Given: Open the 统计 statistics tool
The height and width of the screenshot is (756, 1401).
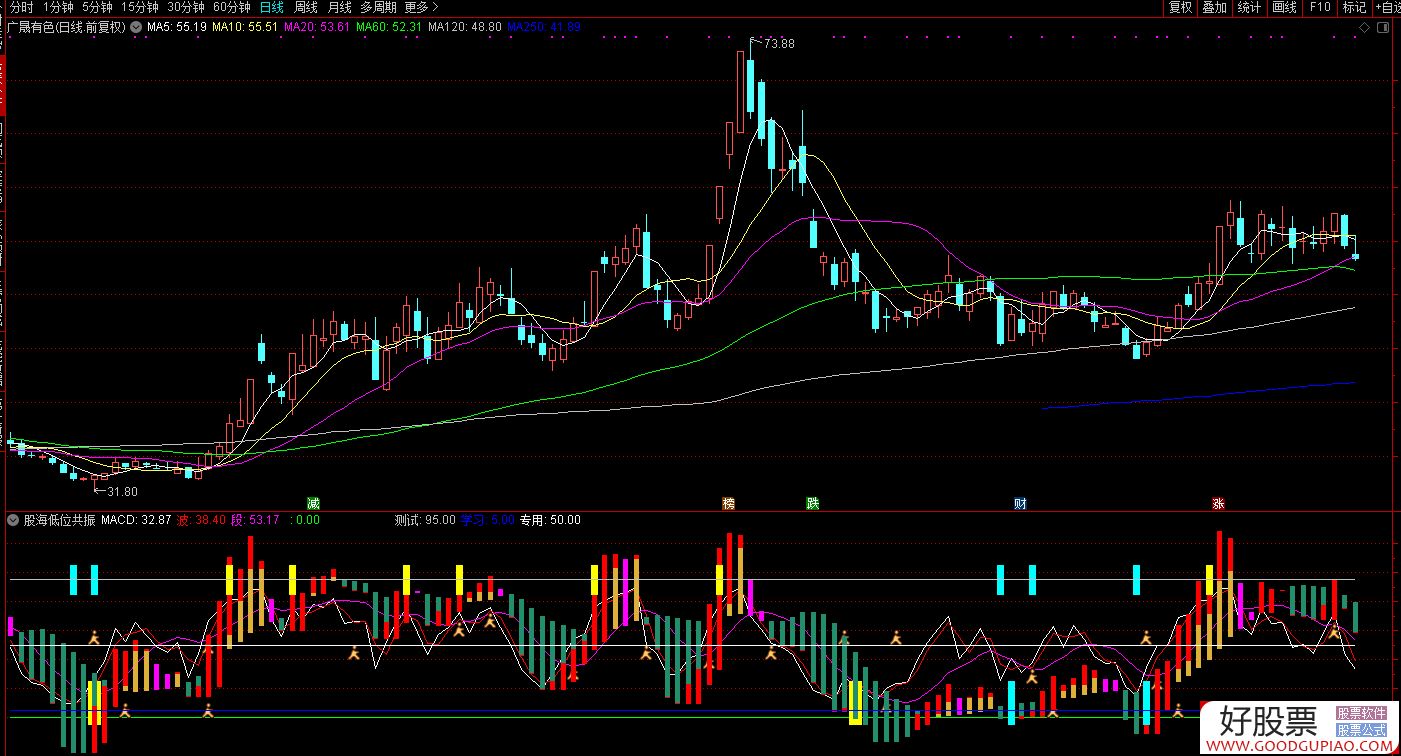Looking at the screenshot, I should pyautogui.click(x=1249, y=7).
